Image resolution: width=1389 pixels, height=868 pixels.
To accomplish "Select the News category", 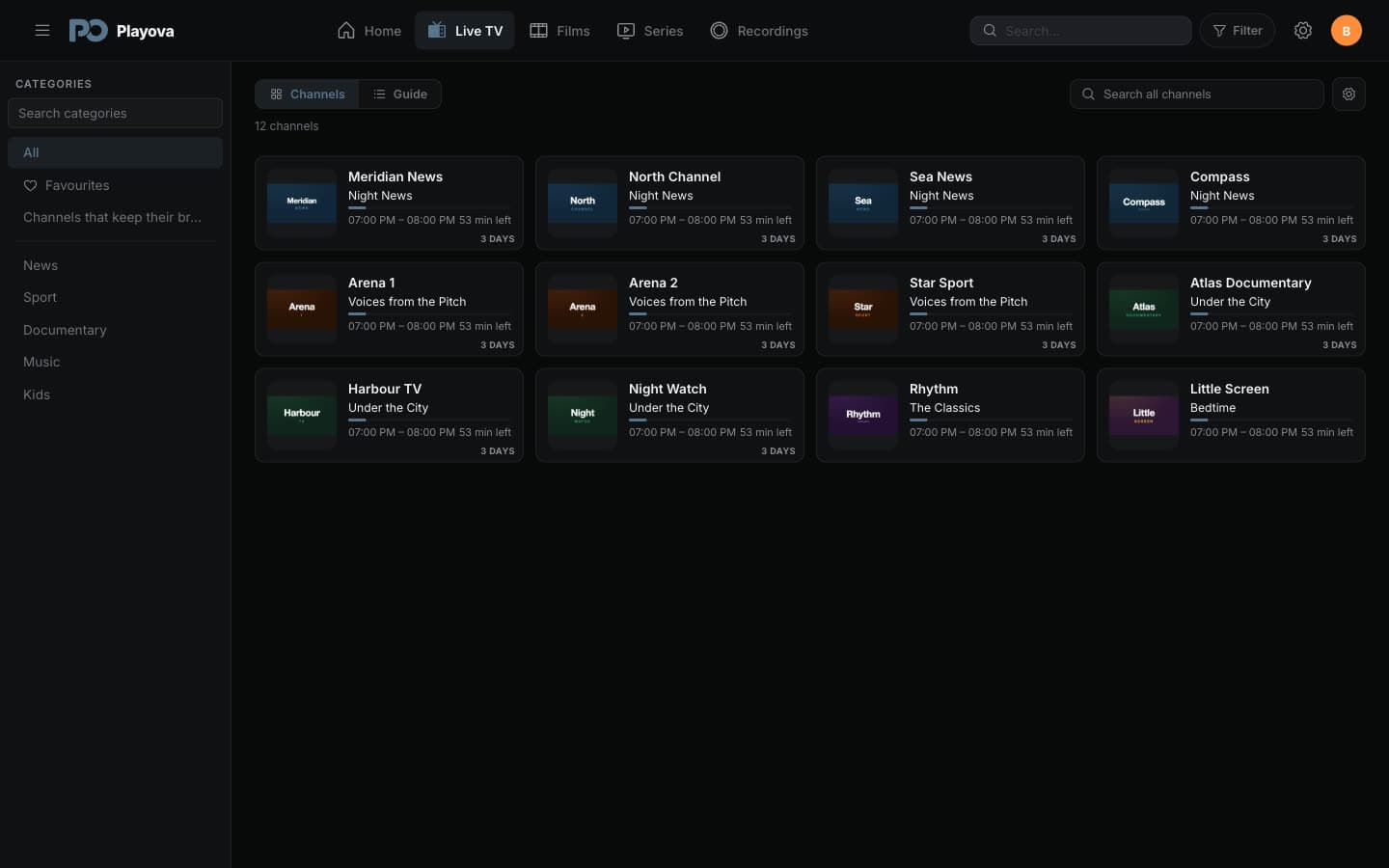I will point(115,265).
